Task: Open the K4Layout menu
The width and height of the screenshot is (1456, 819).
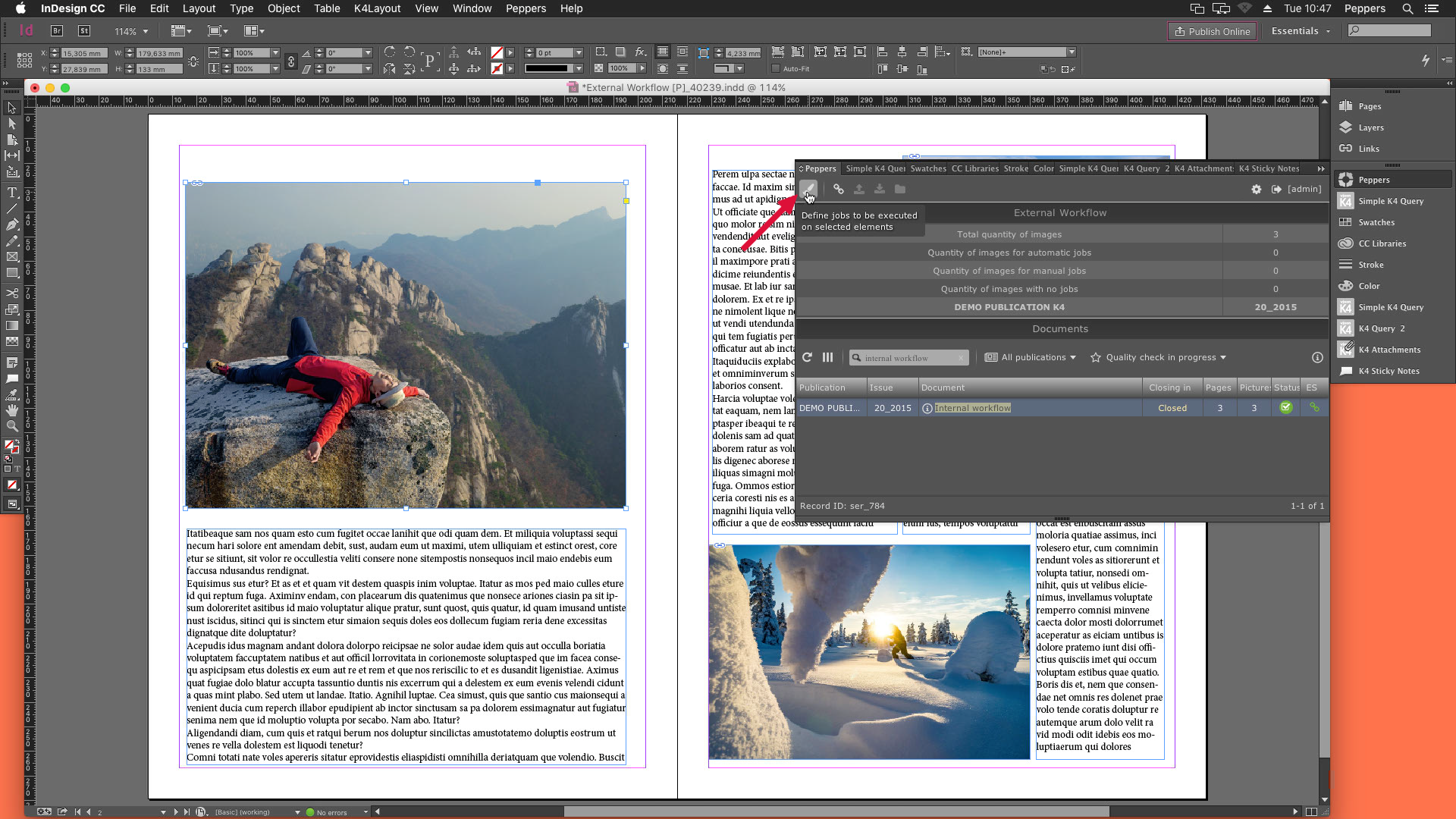Action: click(377, 8)
